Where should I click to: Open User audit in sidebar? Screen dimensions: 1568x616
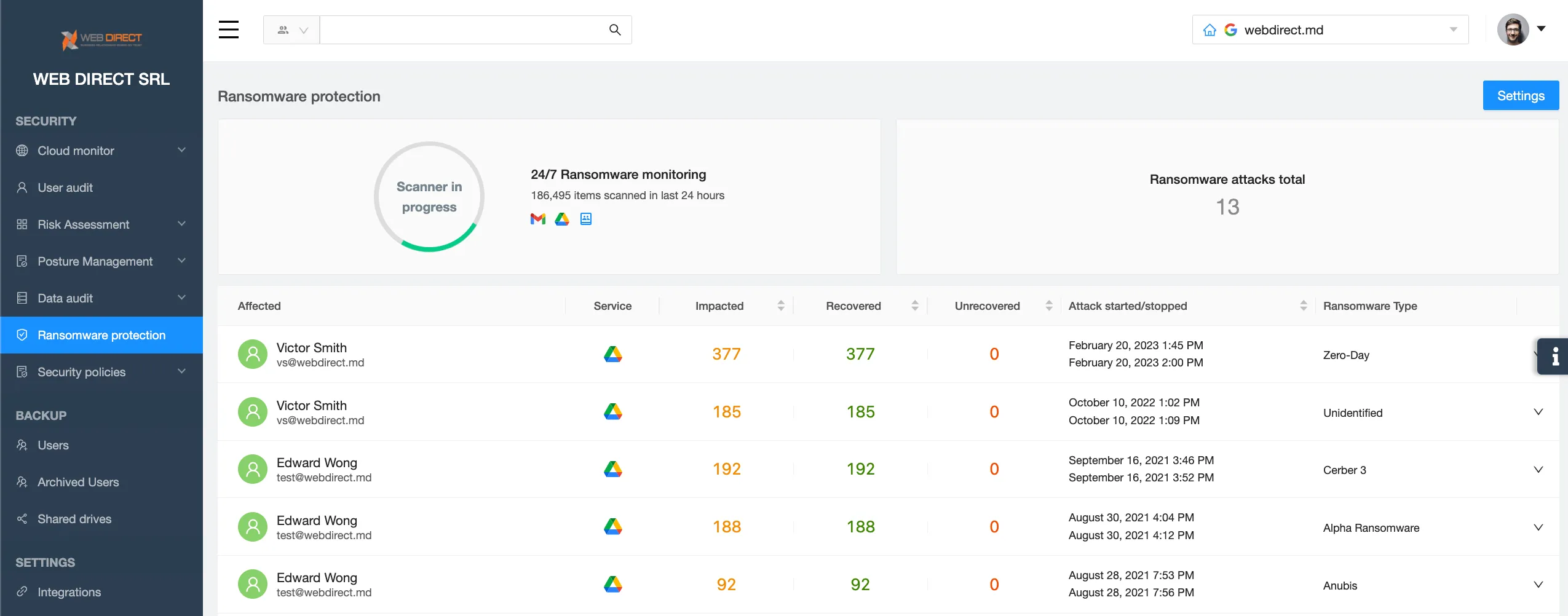(x=65, y=188)
